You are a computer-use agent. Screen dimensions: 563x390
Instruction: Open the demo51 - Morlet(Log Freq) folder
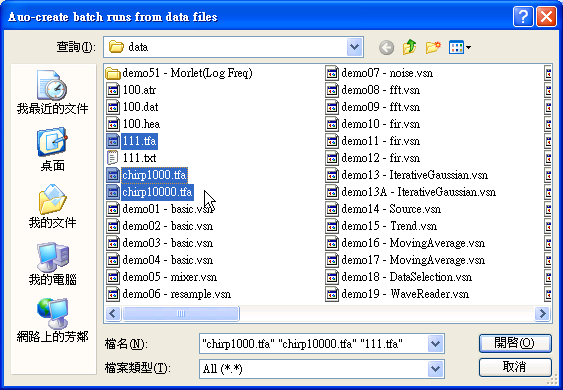[179, 73]
